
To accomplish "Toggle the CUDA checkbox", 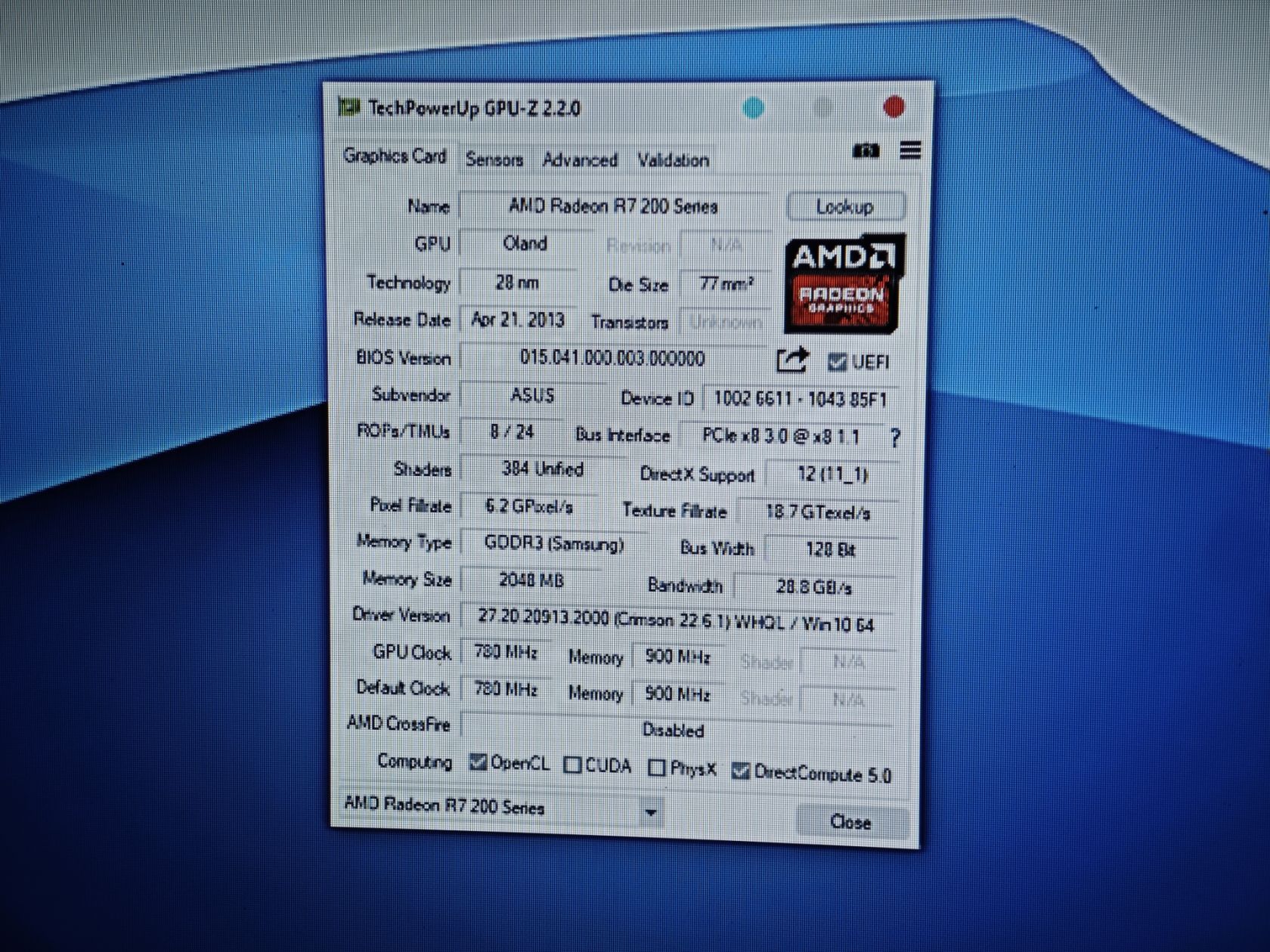I will (x=573, y=765).
